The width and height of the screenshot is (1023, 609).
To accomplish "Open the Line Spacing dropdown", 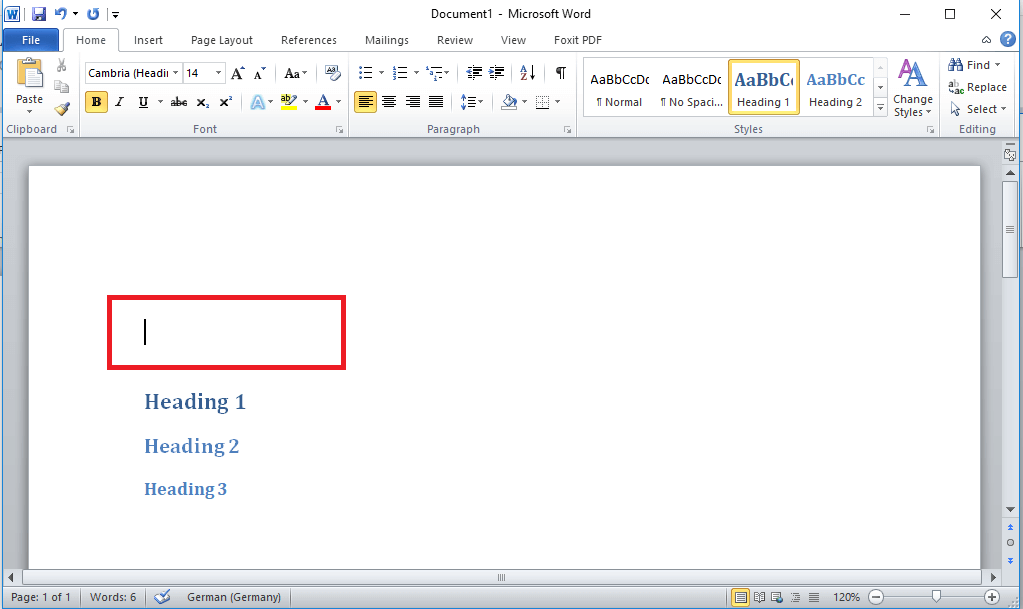I will click(x=472, y=102).
